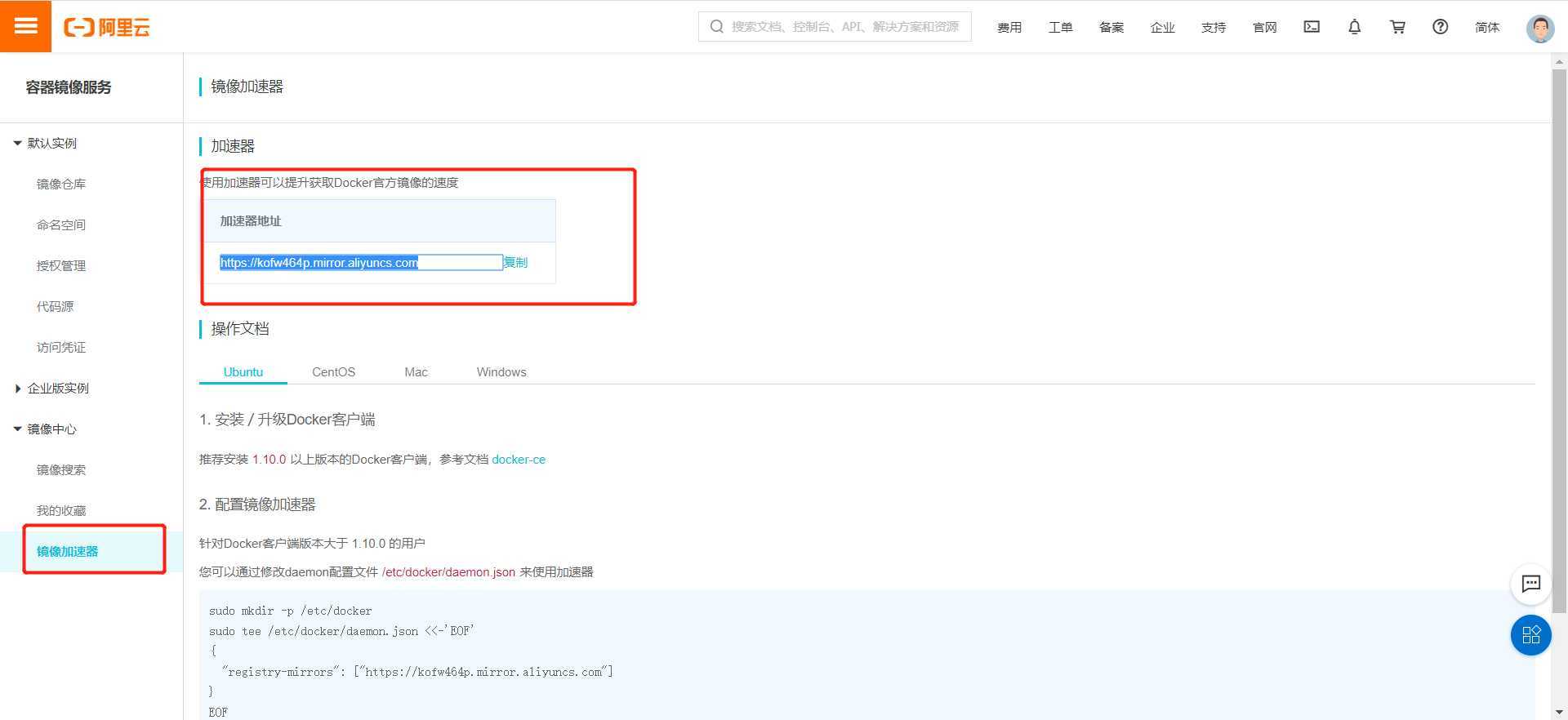
Task: Select 镜像加速器 in sidebar
Action: [x=67, y=551]
